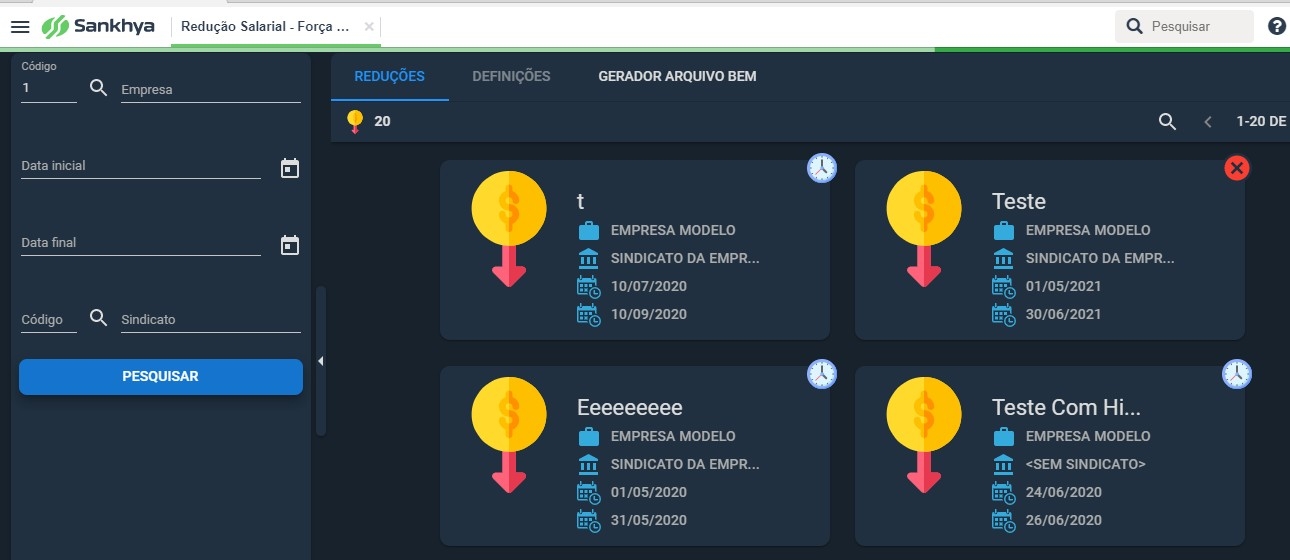This screenshot has width=1290, height=560.
Task: Close the Redução Salarial tab
Action: (369, 27)
